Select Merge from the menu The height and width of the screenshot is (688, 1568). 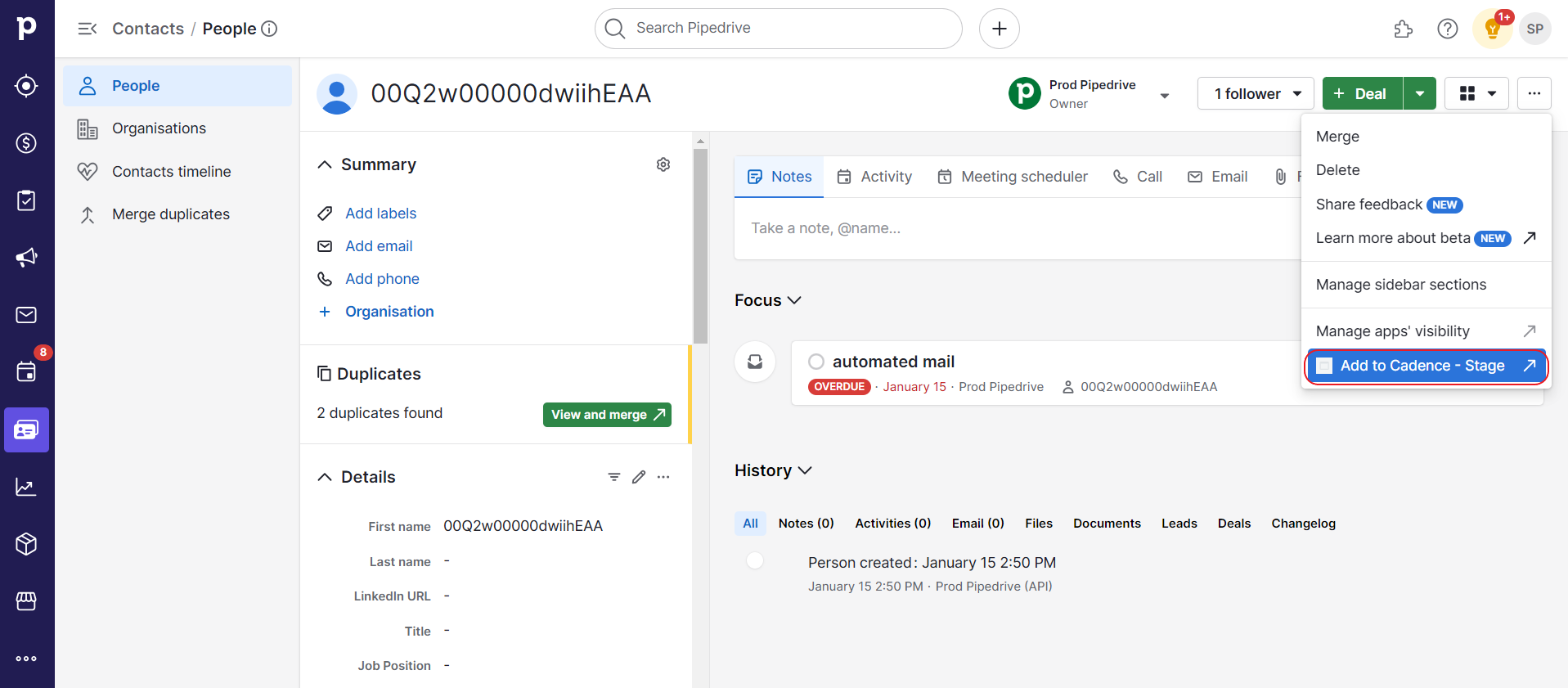(x=1426, y=137)
